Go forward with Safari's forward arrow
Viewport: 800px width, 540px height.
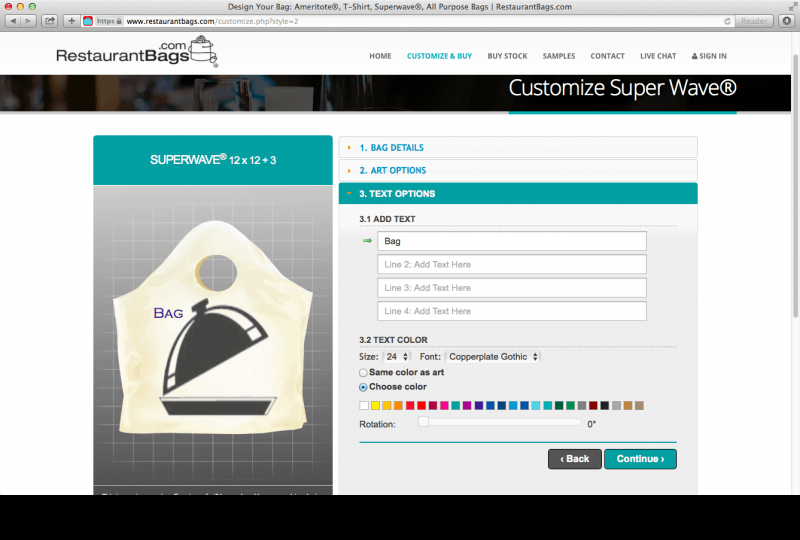point(28,21)
